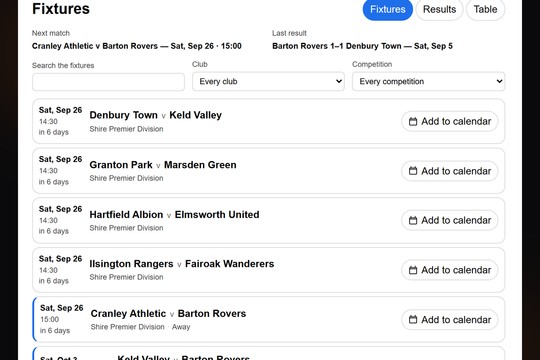Switch to the Fixtures tab

pyautogui.click(x=387, y=9)
